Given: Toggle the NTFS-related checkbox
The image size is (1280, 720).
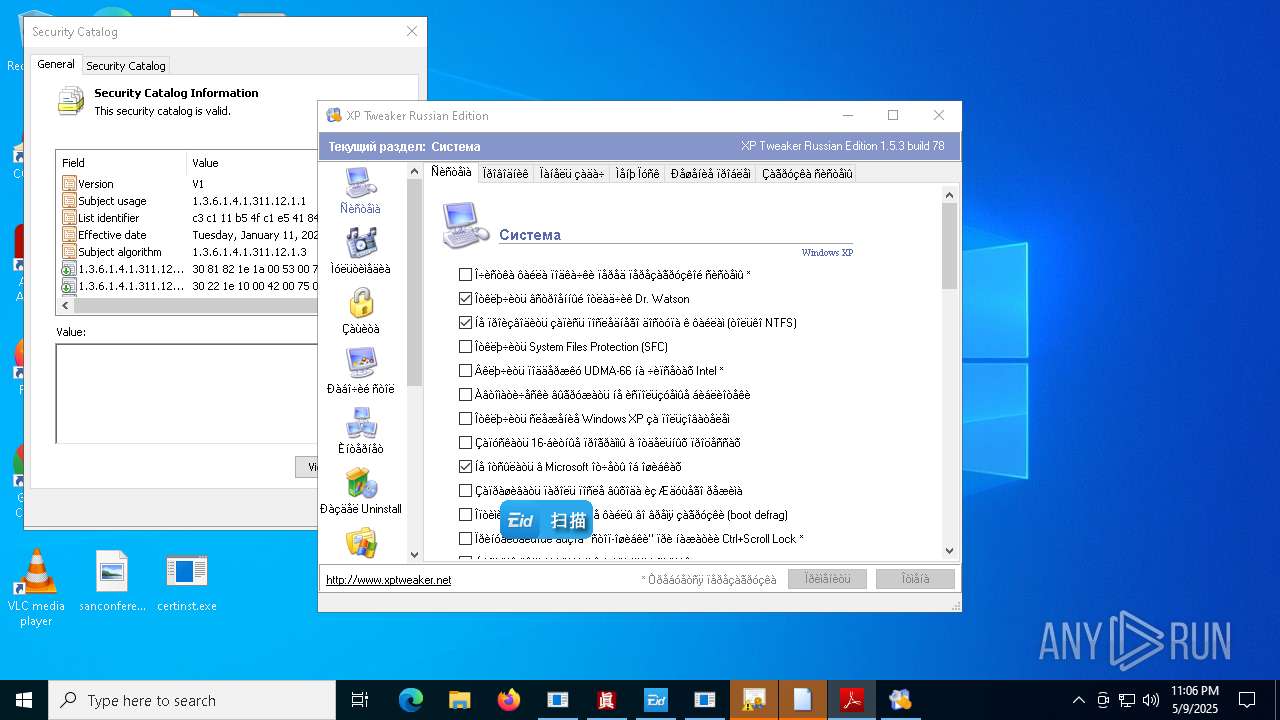Looking at the screenshot, I should [465, 323].
